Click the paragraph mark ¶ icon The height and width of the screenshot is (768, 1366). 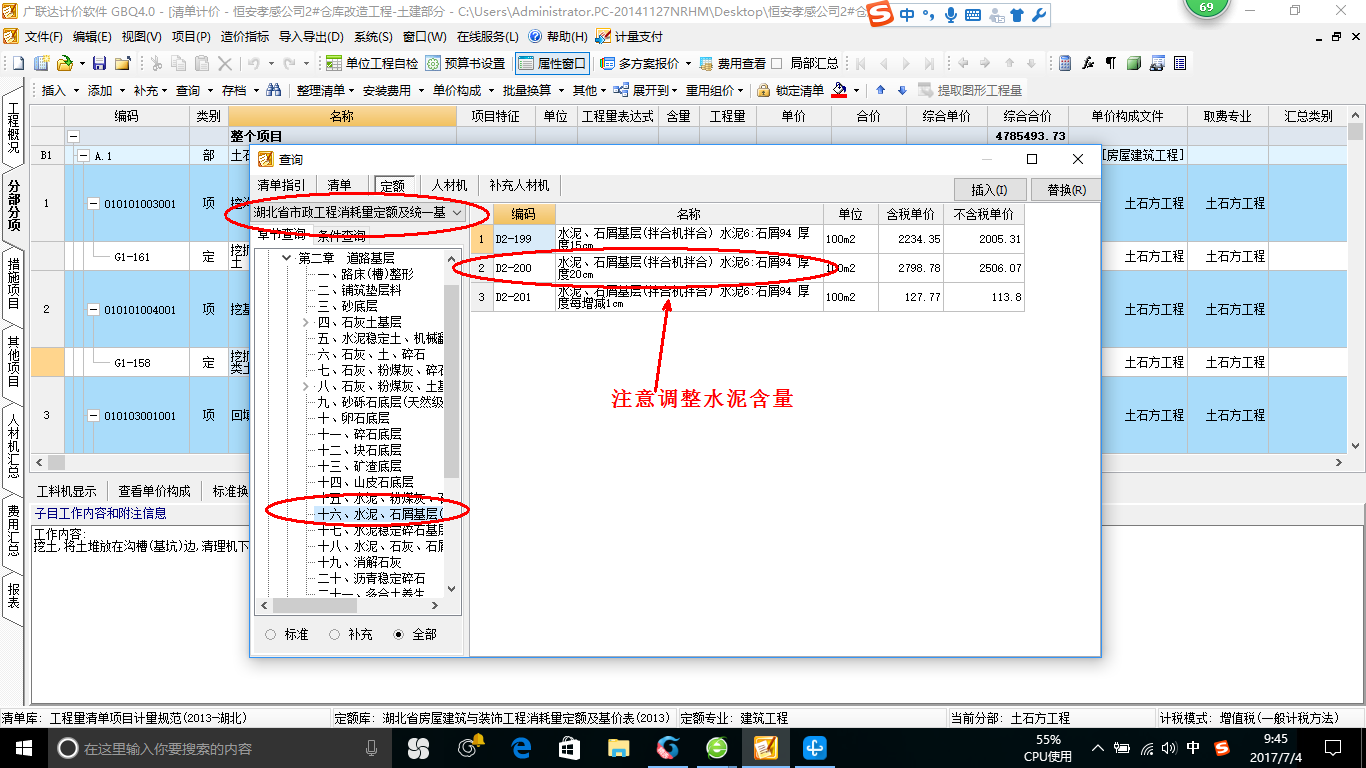1111,63
